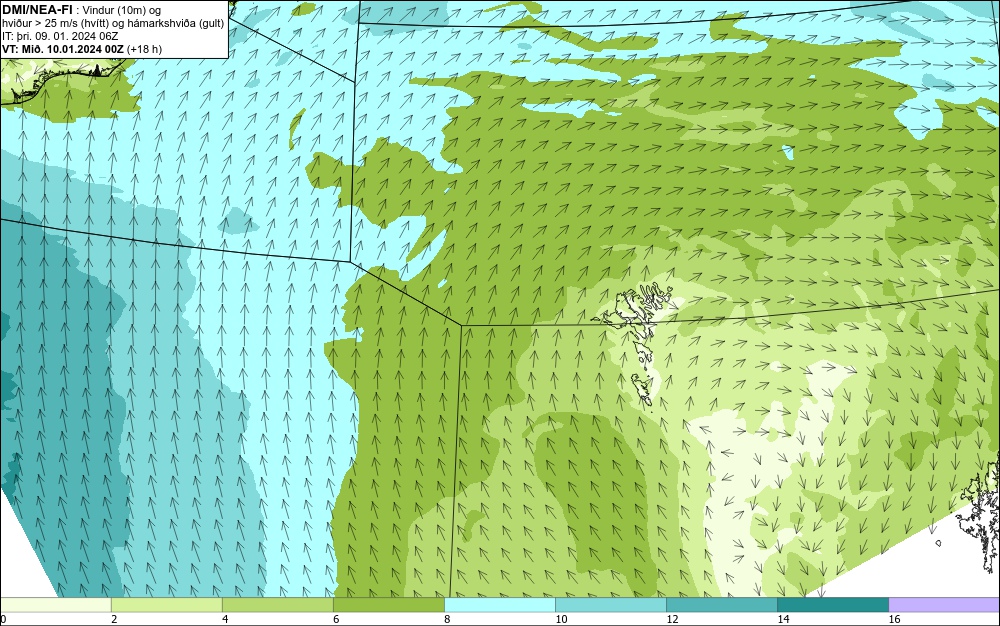Click the legend scale value 12
Image resolution: width=1000 pixels, height=626 pixels.
click(x=672, y=619)
